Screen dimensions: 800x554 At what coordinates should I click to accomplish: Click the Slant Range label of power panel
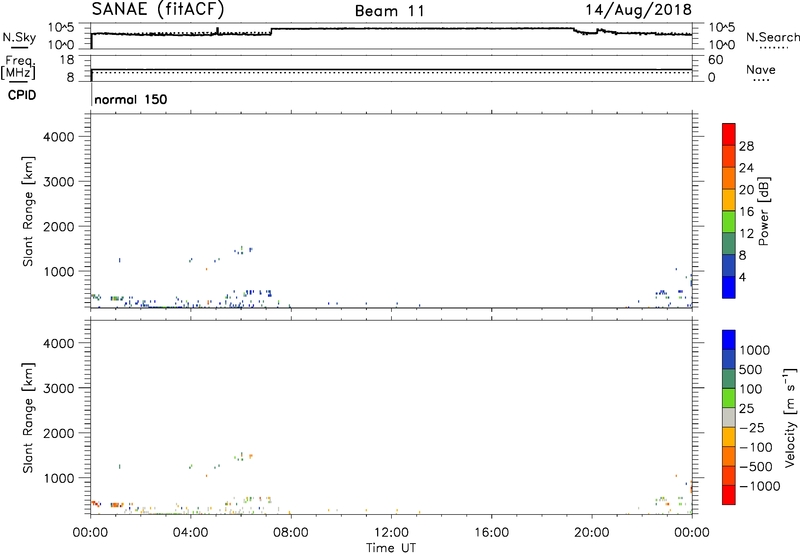coord(28,211)
